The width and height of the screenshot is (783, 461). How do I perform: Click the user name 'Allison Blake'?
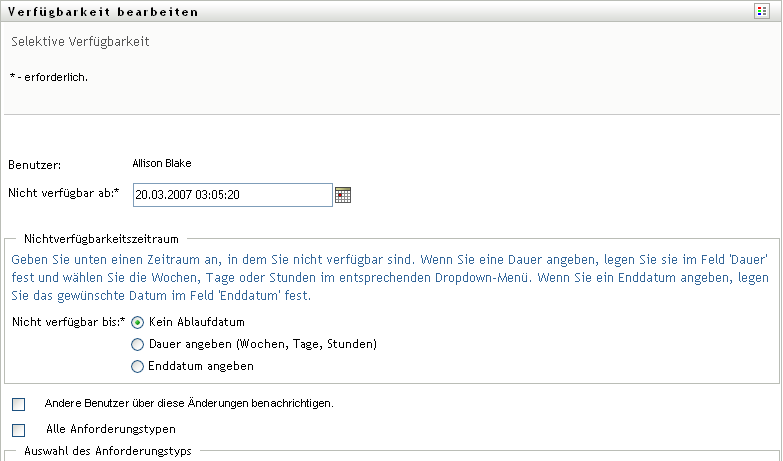[x=162, y=163]
